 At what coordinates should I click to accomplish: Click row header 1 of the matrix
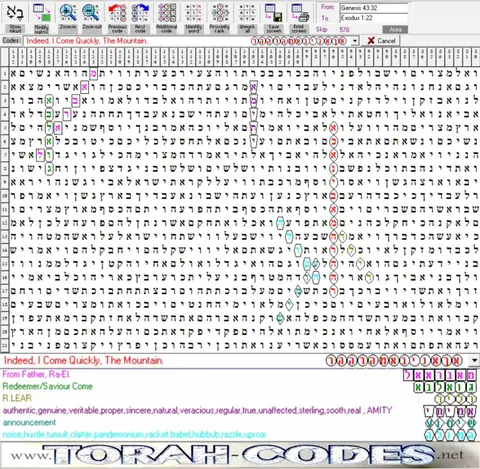tap(5, 73)
